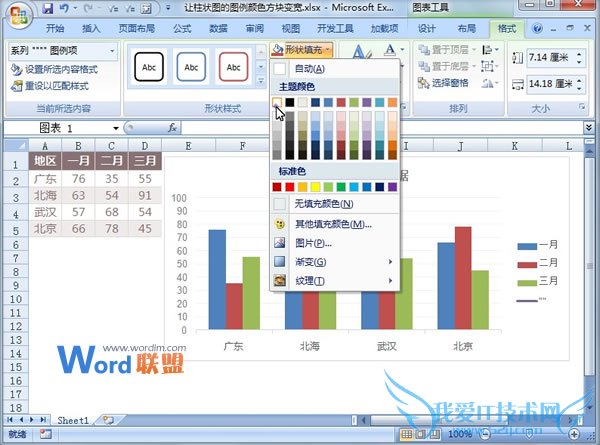Select the orange theme color in top row
The width and height of the screenshot is (600, 445).
click(392, 102)
